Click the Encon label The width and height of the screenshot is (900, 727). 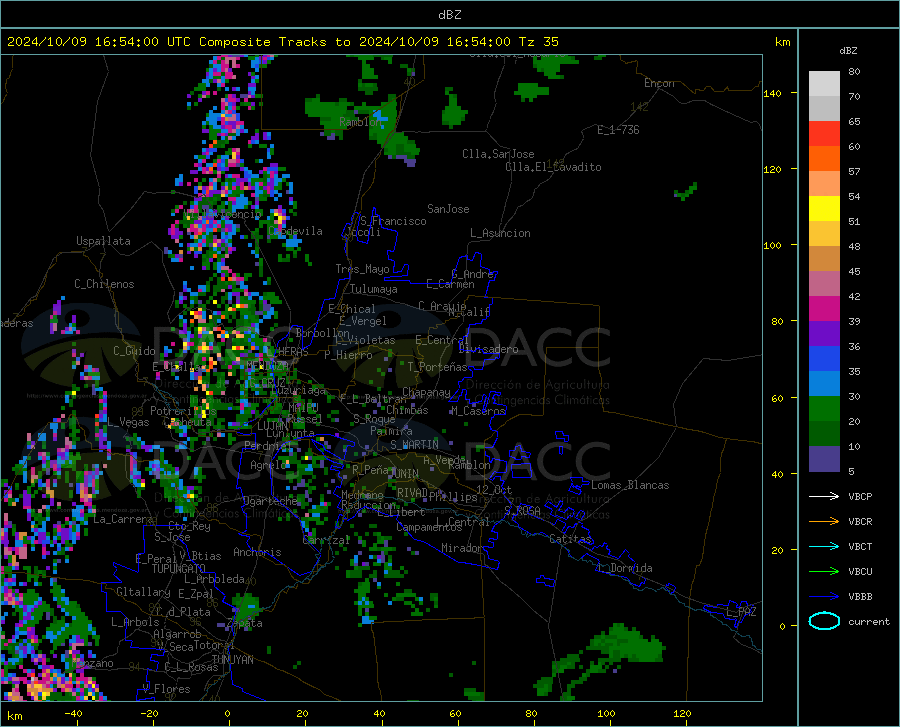[659, 83]
